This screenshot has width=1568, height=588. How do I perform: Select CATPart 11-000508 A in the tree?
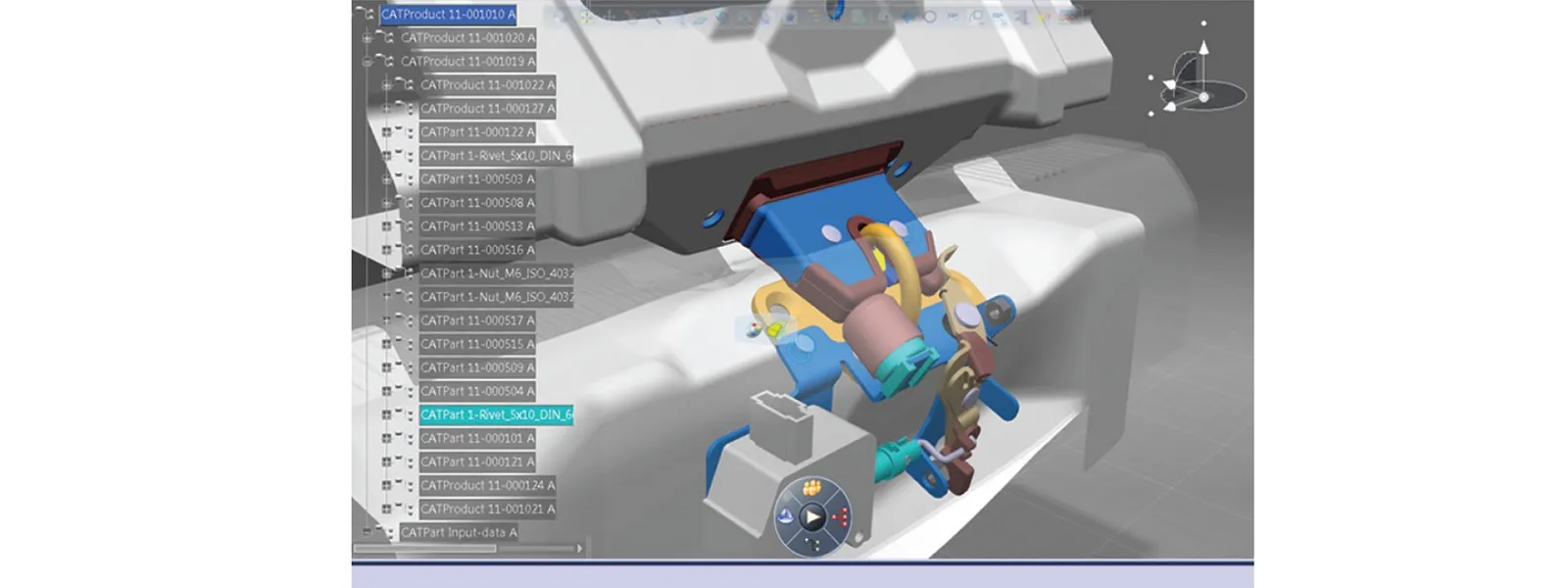pos(477,203)
